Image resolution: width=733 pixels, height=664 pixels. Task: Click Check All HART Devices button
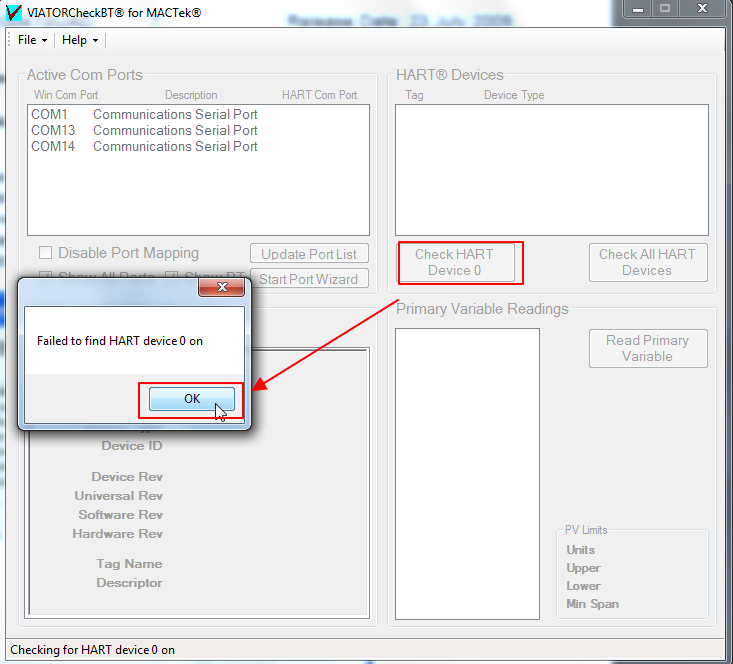pyautogui.click(x=647, y=262)
